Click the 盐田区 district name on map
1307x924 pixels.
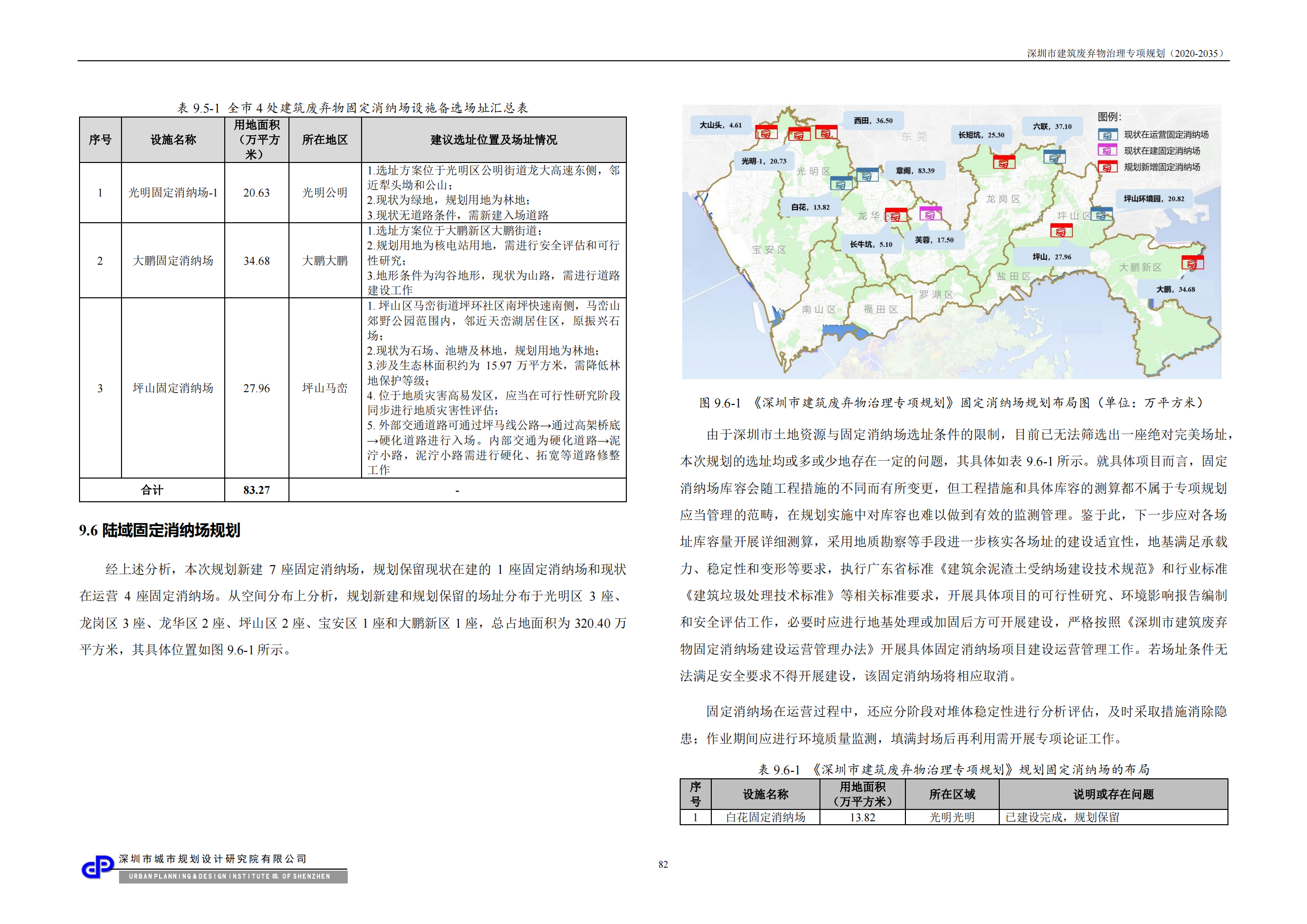tap(1014, 276)
